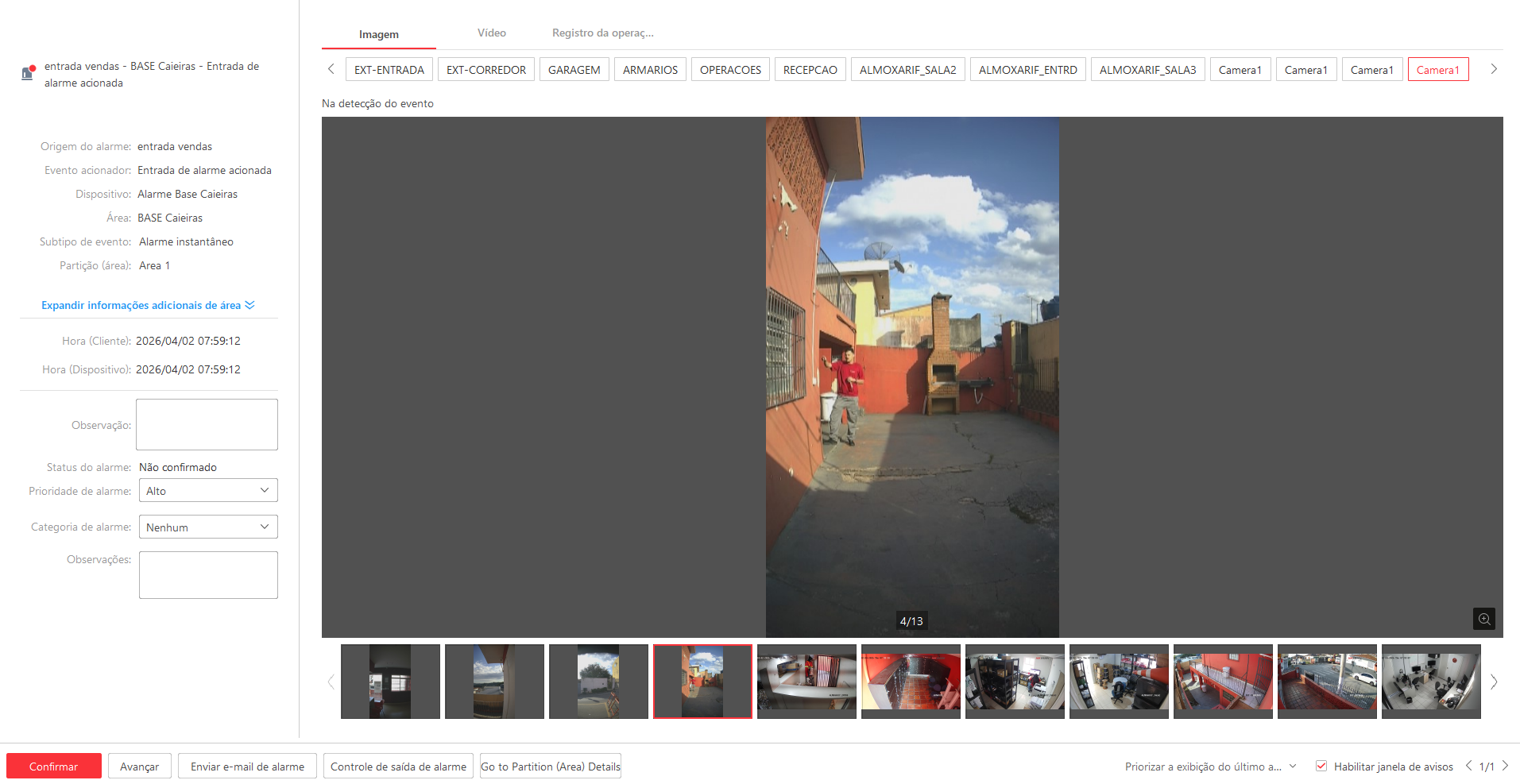Image resolution: width=1520 pixels, height=784 pixels.
Task: Open the Registro da operação tab
Action: tap(602, 33)
